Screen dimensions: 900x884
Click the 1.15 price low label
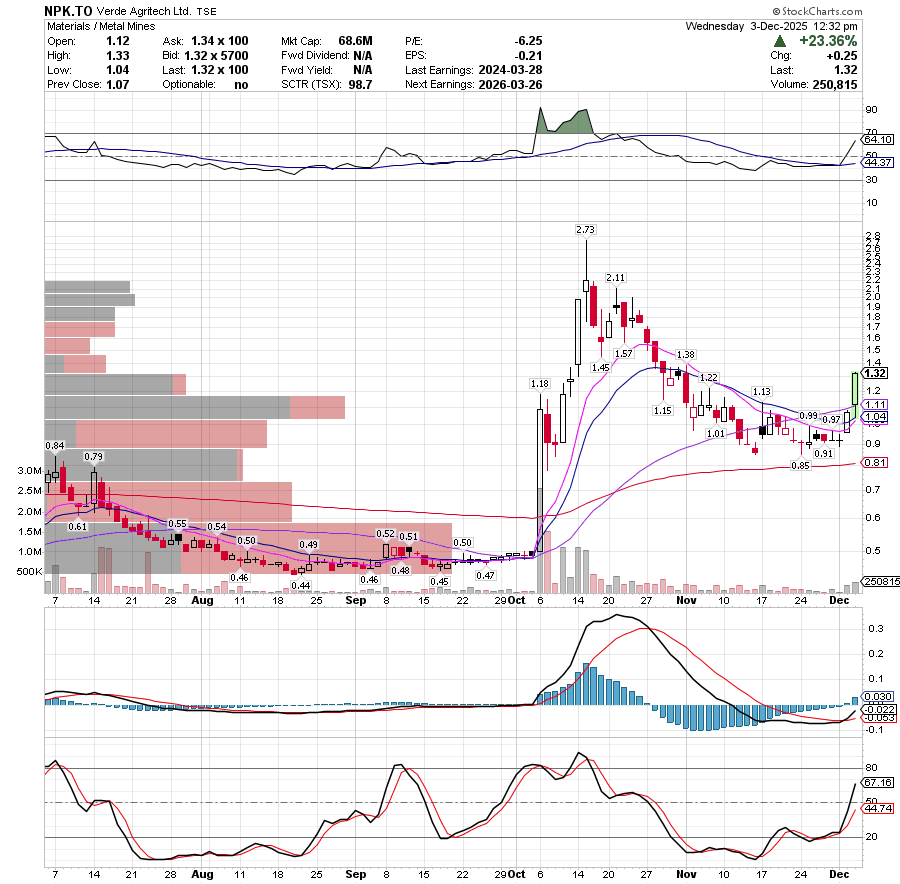point(662,410)
